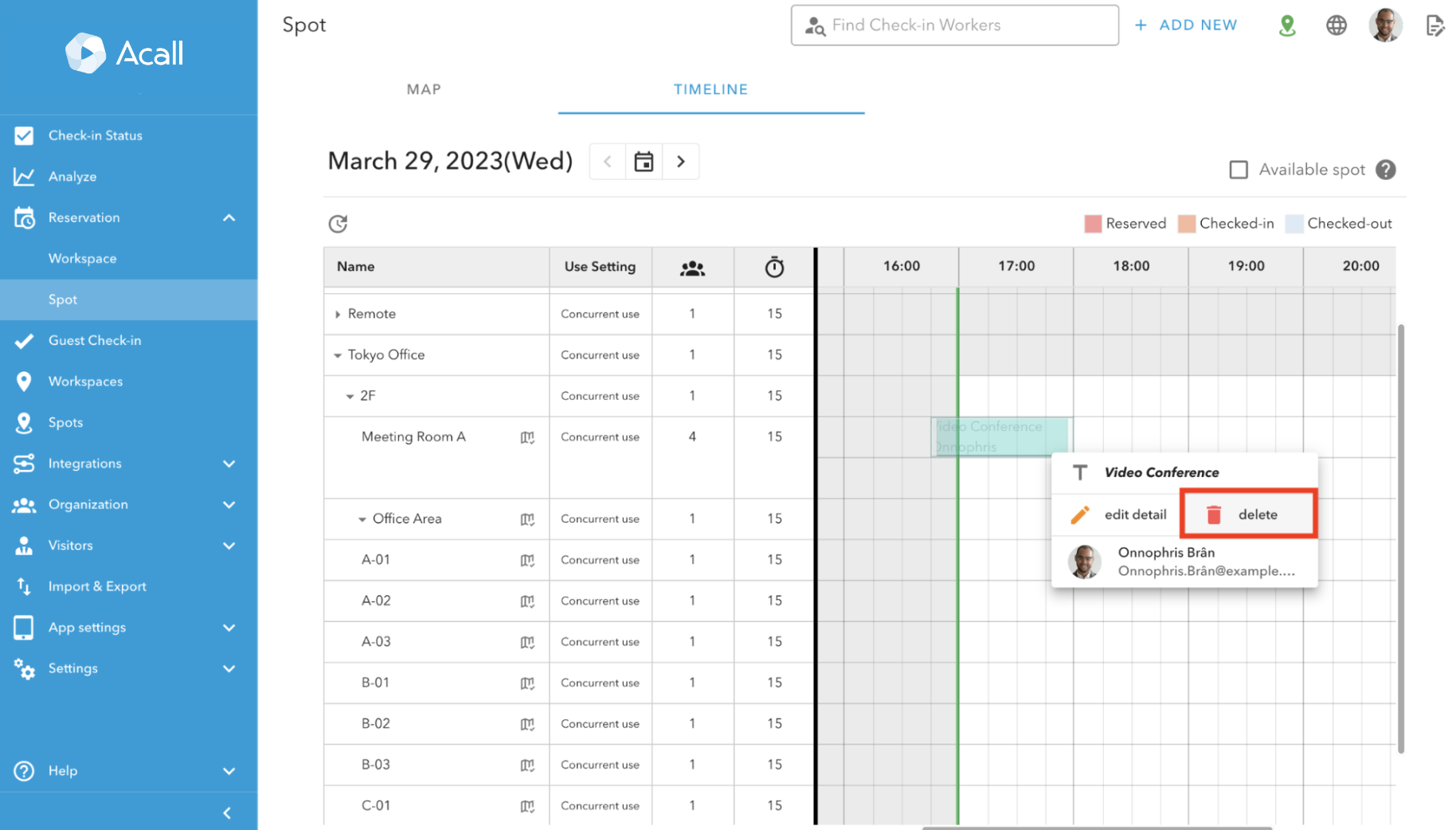Select the Spots icon in the sidebar
This screenshot has width=1456, height=830.
(24, 422)
